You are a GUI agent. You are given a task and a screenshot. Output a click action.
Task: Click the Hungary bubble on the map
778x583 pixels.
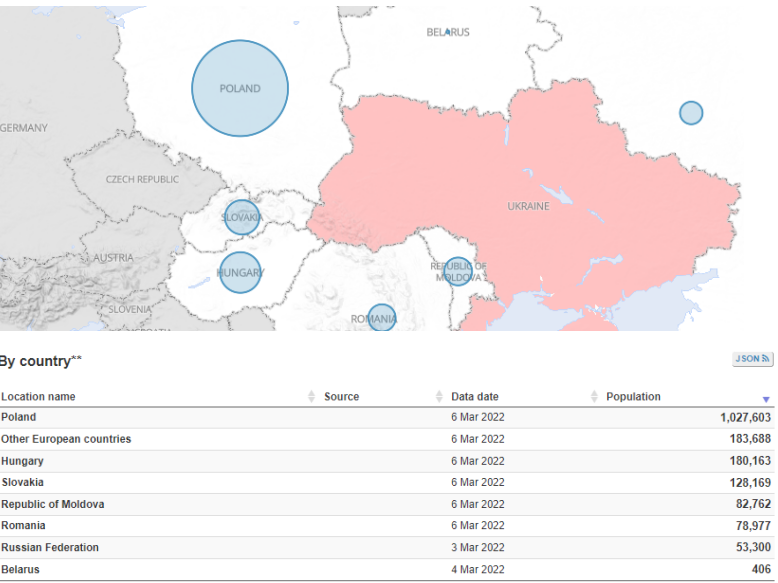click(x=240, y=272)
